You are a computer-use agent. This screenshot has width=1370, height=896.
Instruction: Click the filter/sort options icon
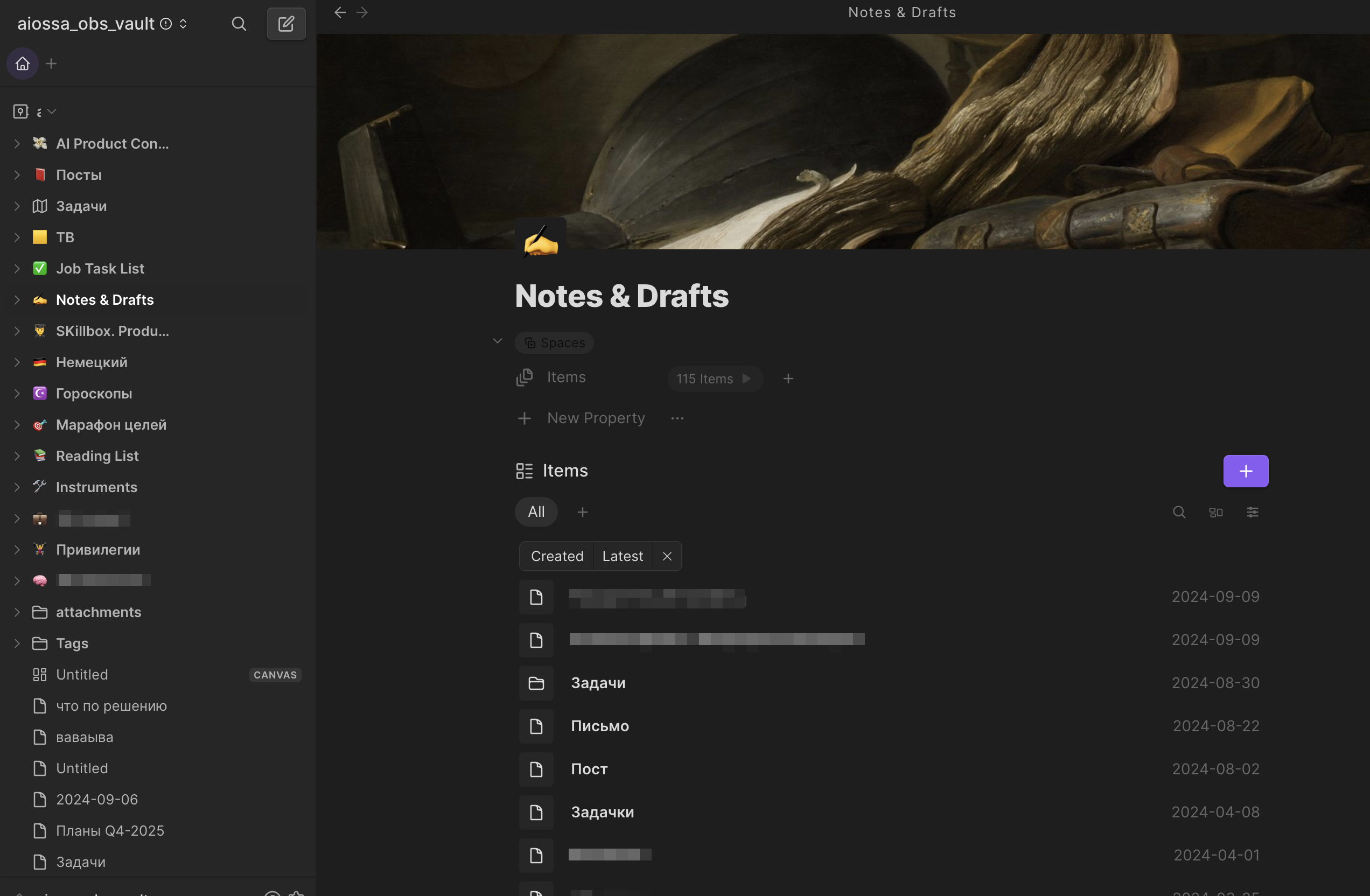click(1252, 512)
